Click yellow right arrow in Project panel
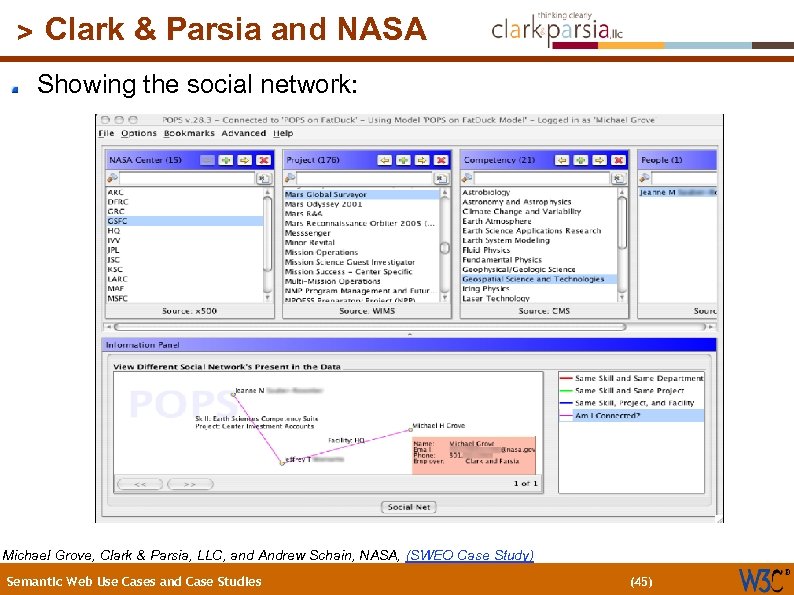Image resolution: width=794 pixels, height=595 pixels. (422, 160)
